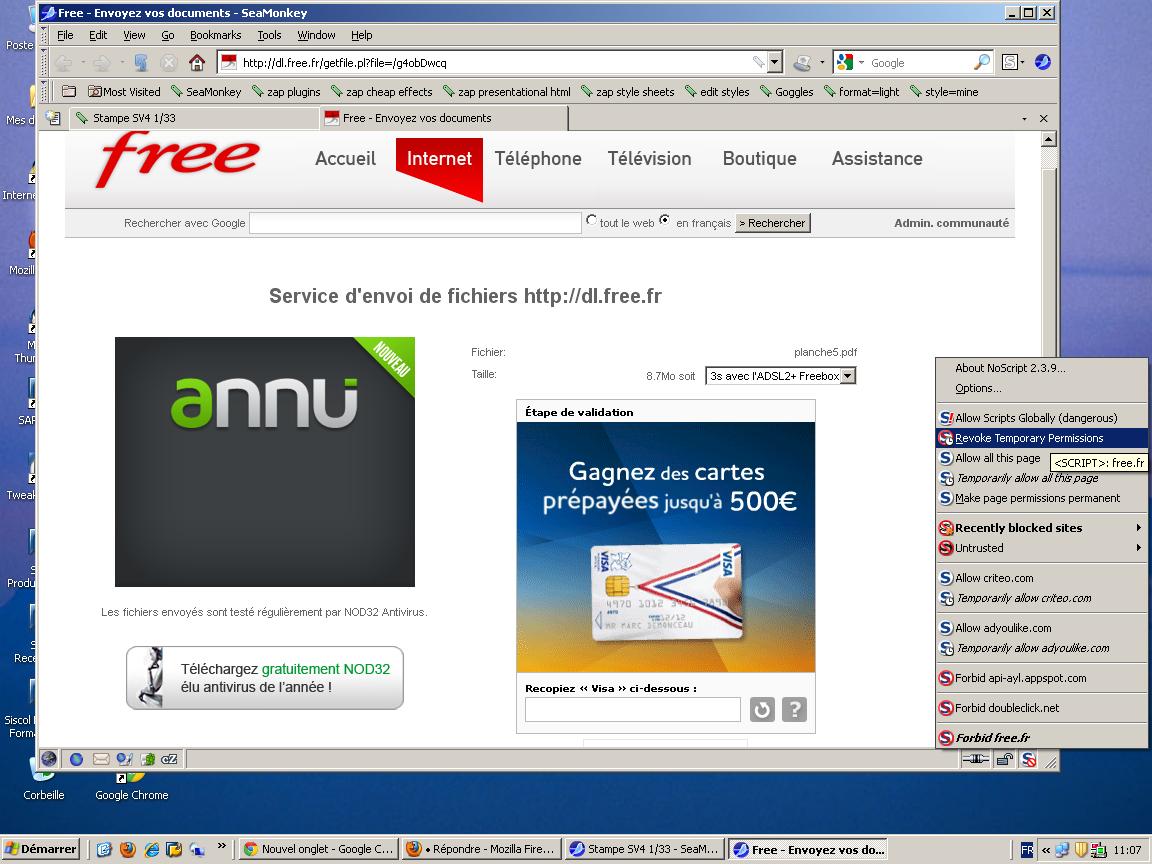The width and height of the screenshot is (1152, 864).
Task: Click the Démarrer start button
Action: [41, 849]
